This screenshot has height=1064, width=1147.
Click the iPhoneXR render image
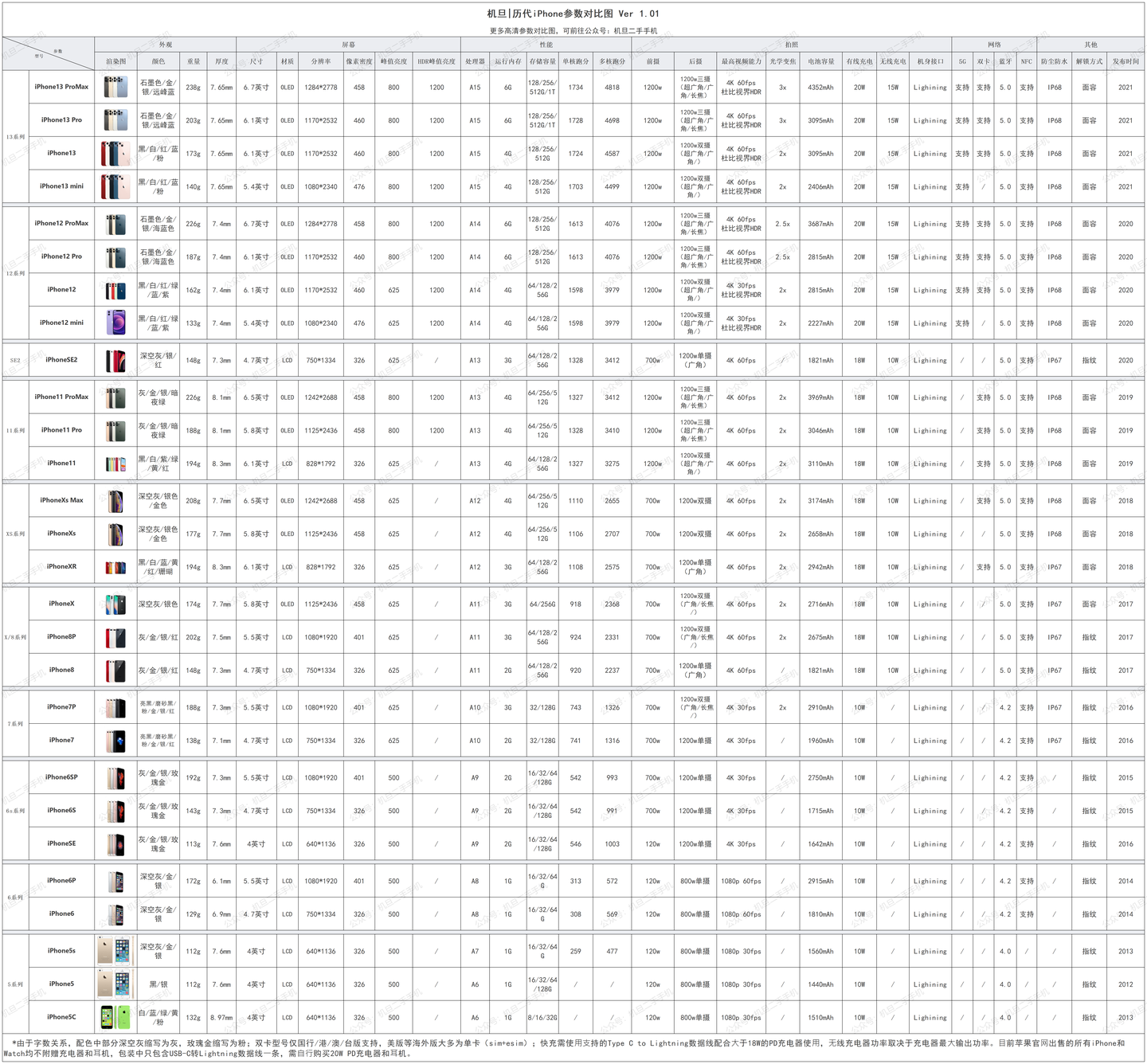click(x=115, y=567)
